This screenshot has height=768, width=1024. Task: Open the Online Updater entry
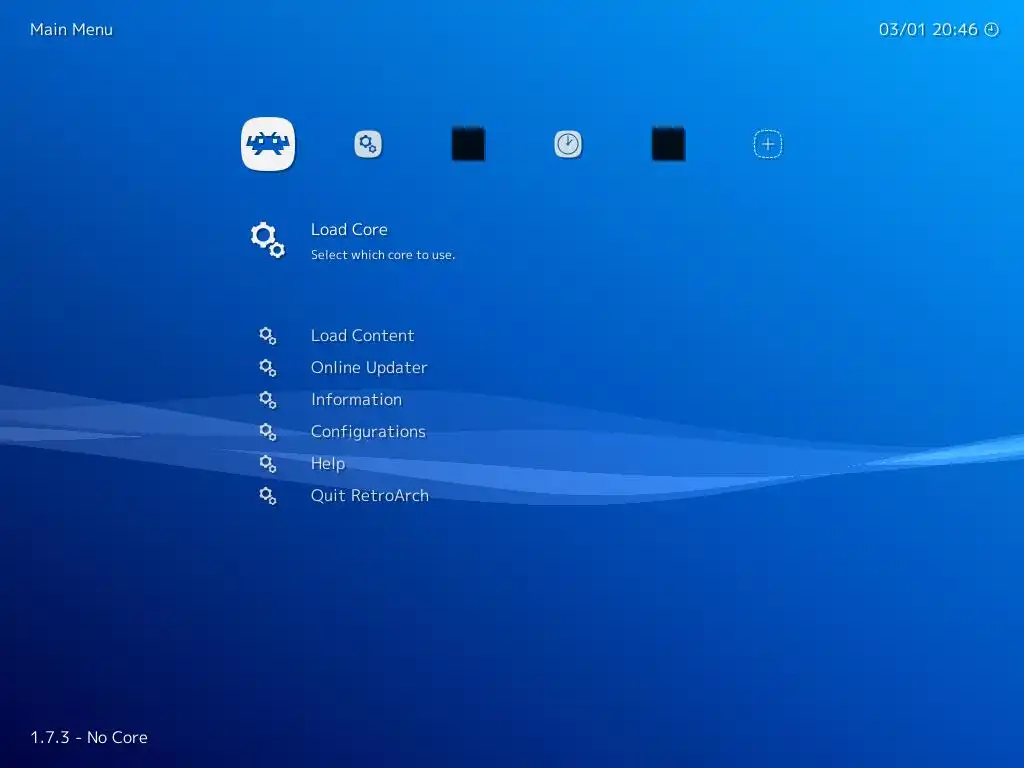pyautogui.click(x=369, y=368)
